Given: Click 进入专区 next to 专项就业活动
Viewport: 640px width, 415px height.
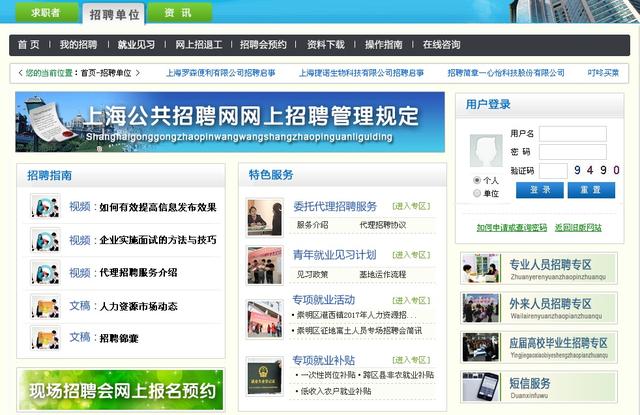Looking at the screenshot, I should 411,301.
